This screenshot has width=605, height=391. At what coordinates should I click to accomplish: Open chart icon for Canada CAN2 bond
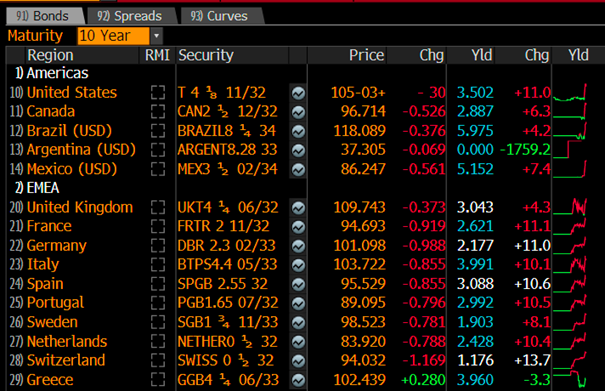(x=298, y=112)
